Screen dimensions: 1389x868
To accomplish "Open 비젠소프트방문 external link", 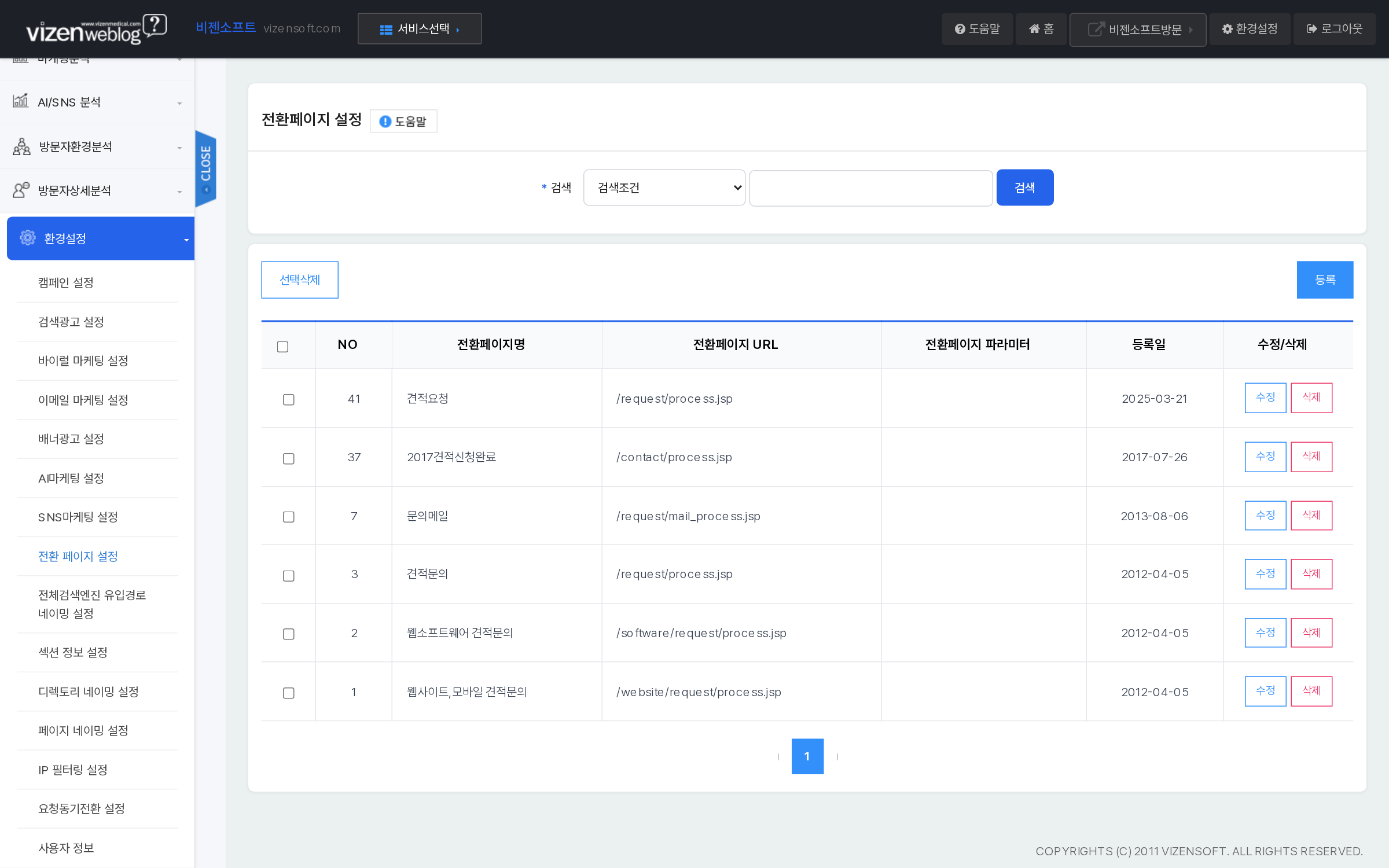I will [x=1138, y=30].
